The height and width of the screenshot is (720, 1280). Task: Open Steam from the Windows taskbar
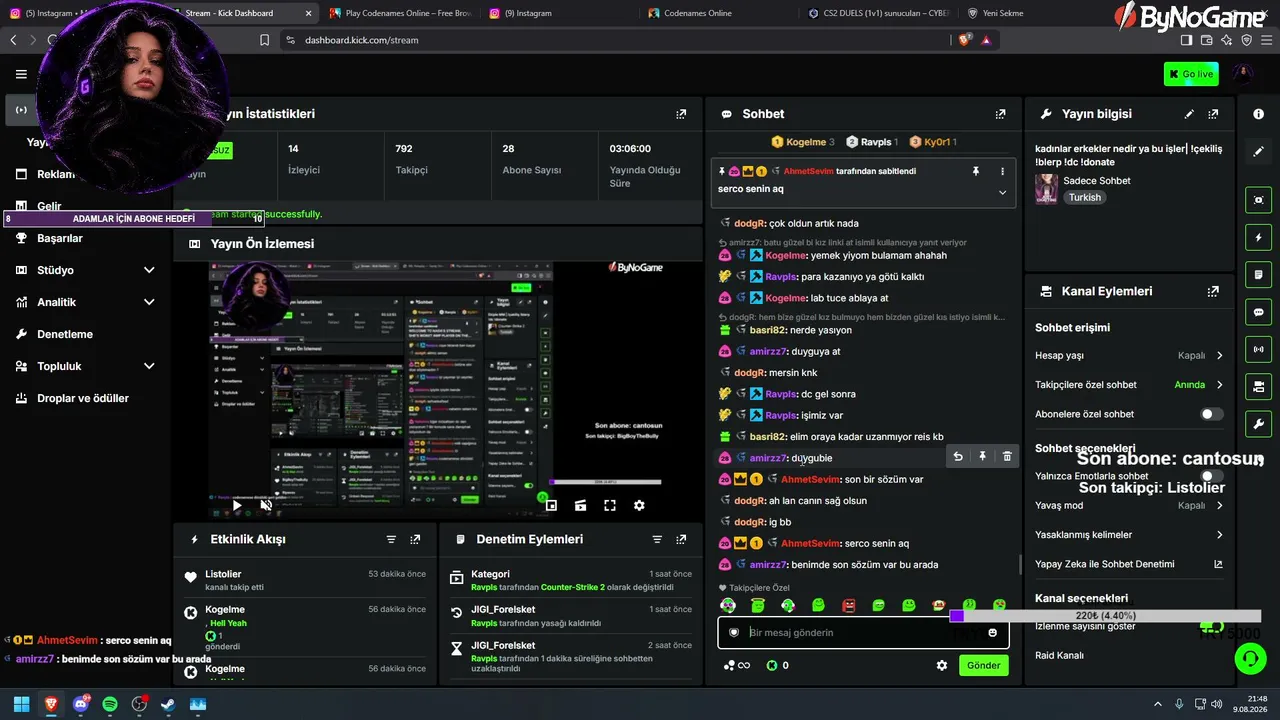[x=168, y=704]
